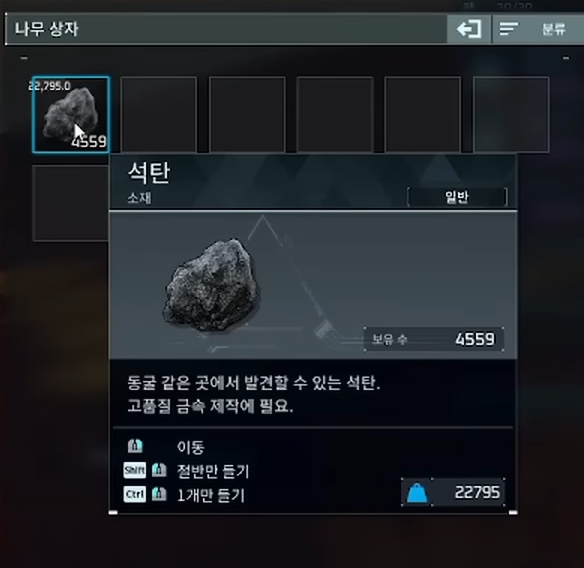Click the Ctrl key icon
The image size is (584, 568).
click(x=134, y=494)
